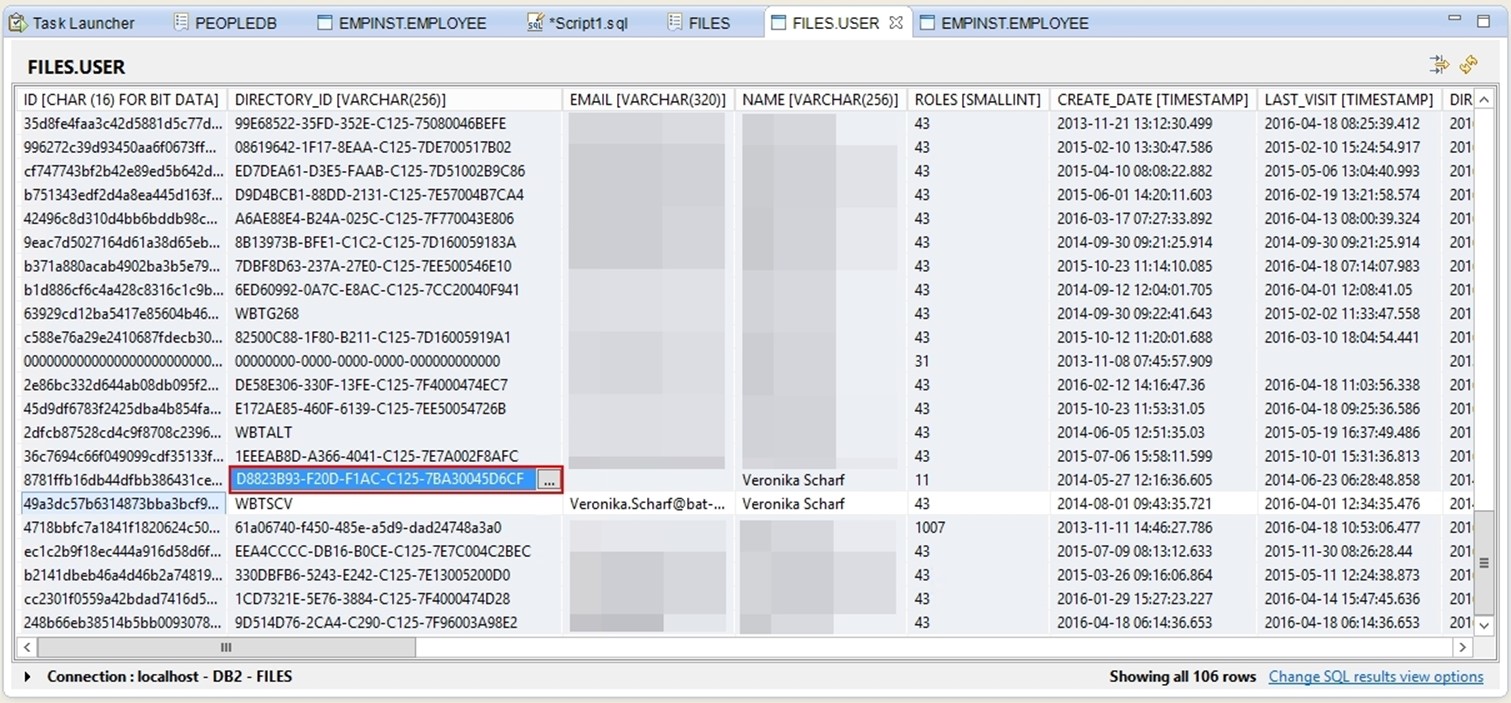Click the Script1.sql SQL file icon

(535, 22)
